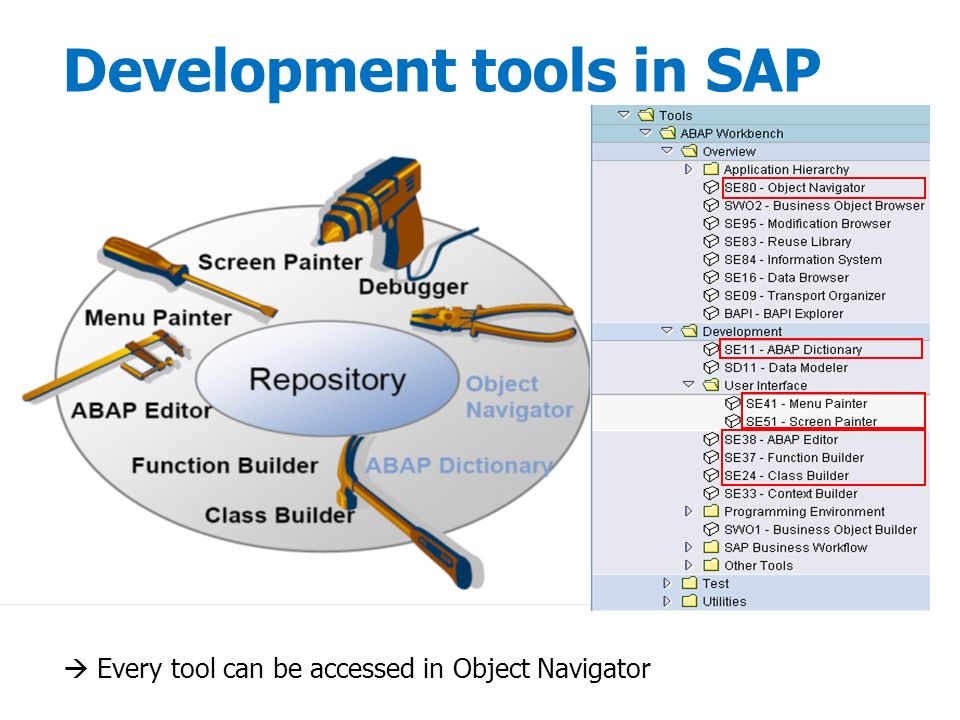Click the Programming Environment folder icon
Screen dimensions: 960x720
[711, 511]
